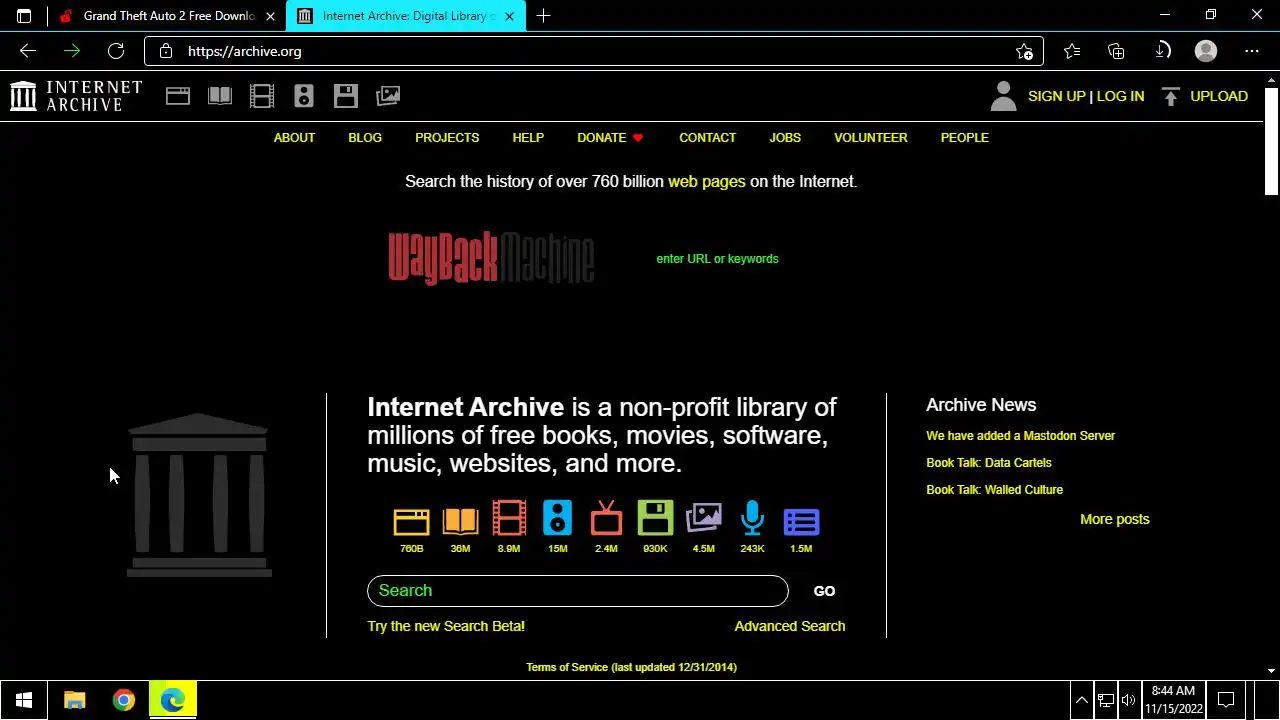Click the More posts link
The width and height of the screenshot is (1280, 720).
click(1115, 519)
